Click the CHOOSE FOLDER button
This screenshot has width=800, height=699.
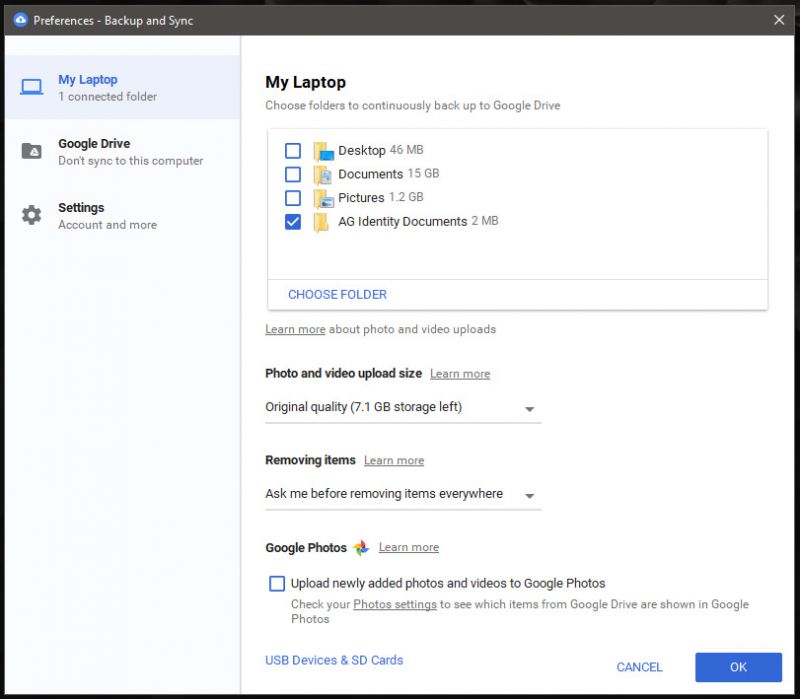tap(337, 294)
